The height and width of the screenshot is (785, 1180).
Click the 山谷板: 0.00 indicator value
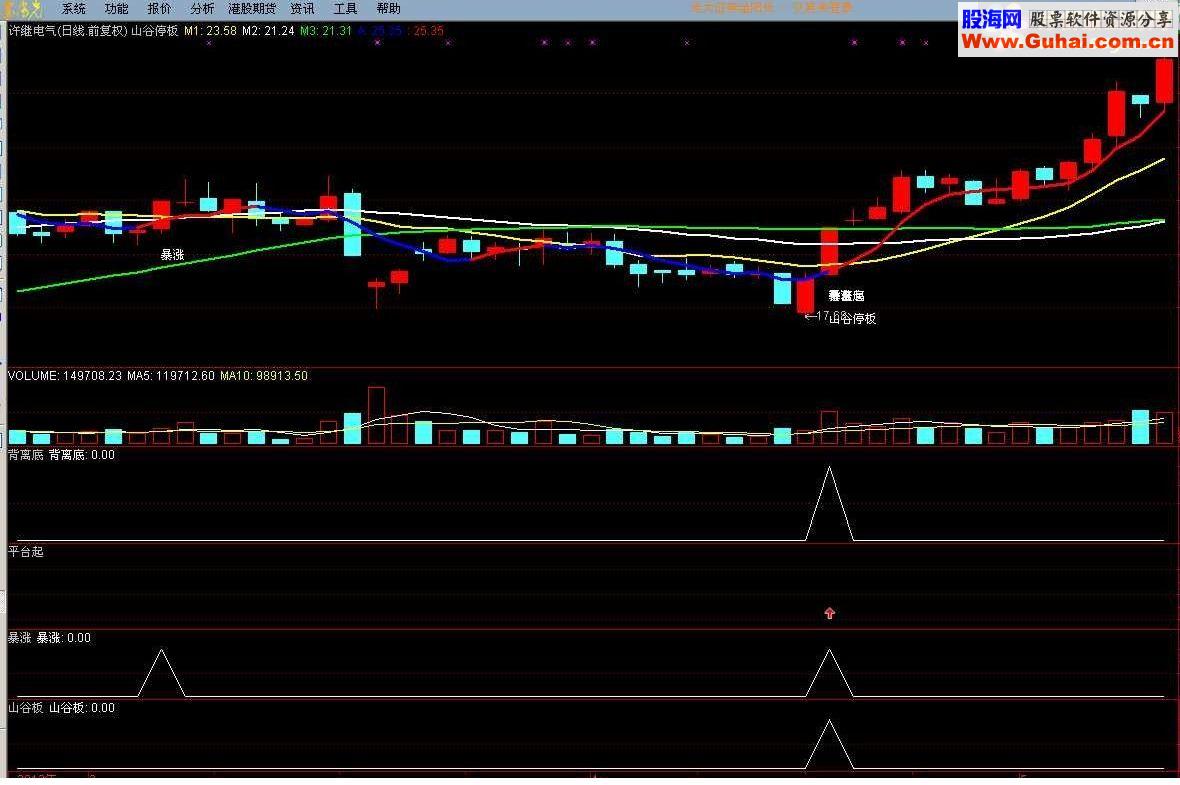[82, 707]
